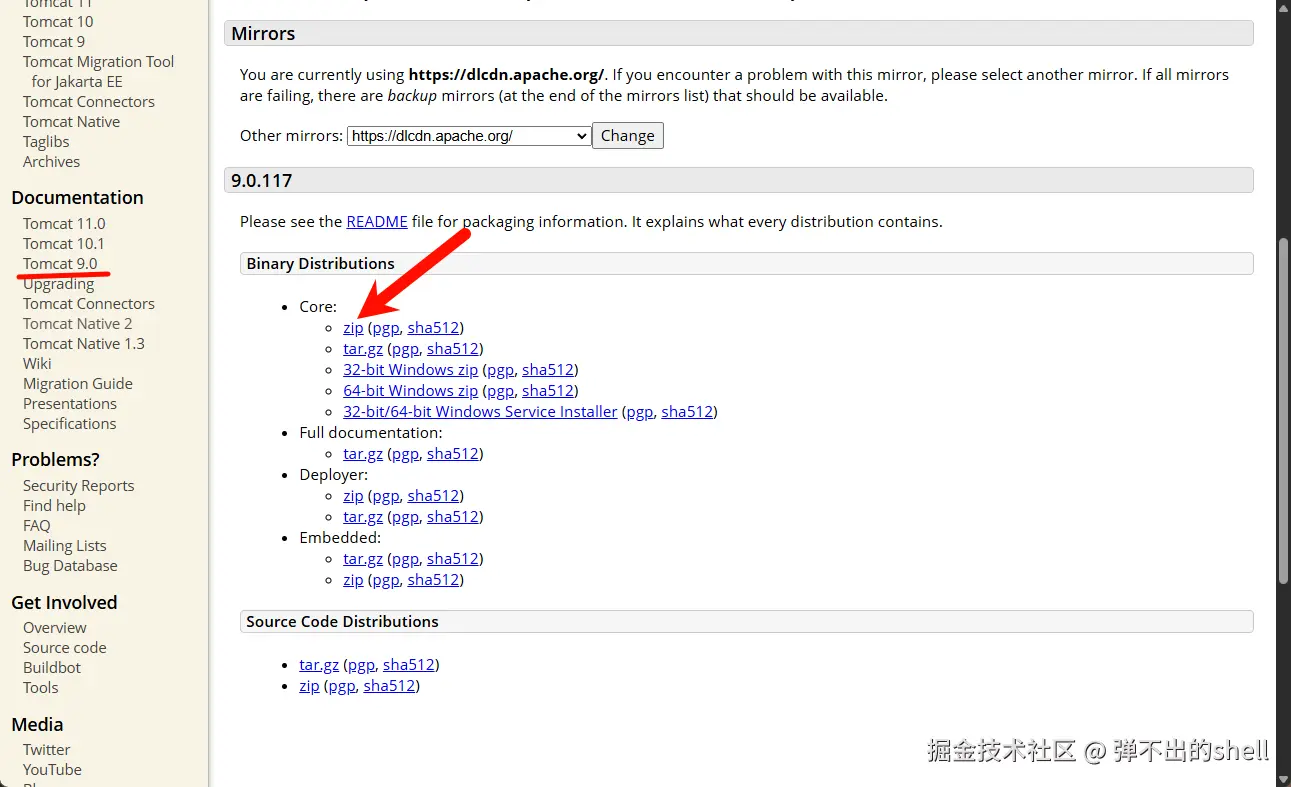Open pgp for source code zip
This screenshot has width=1291, height=787.
pyautogui.click(x=342, y=686)
